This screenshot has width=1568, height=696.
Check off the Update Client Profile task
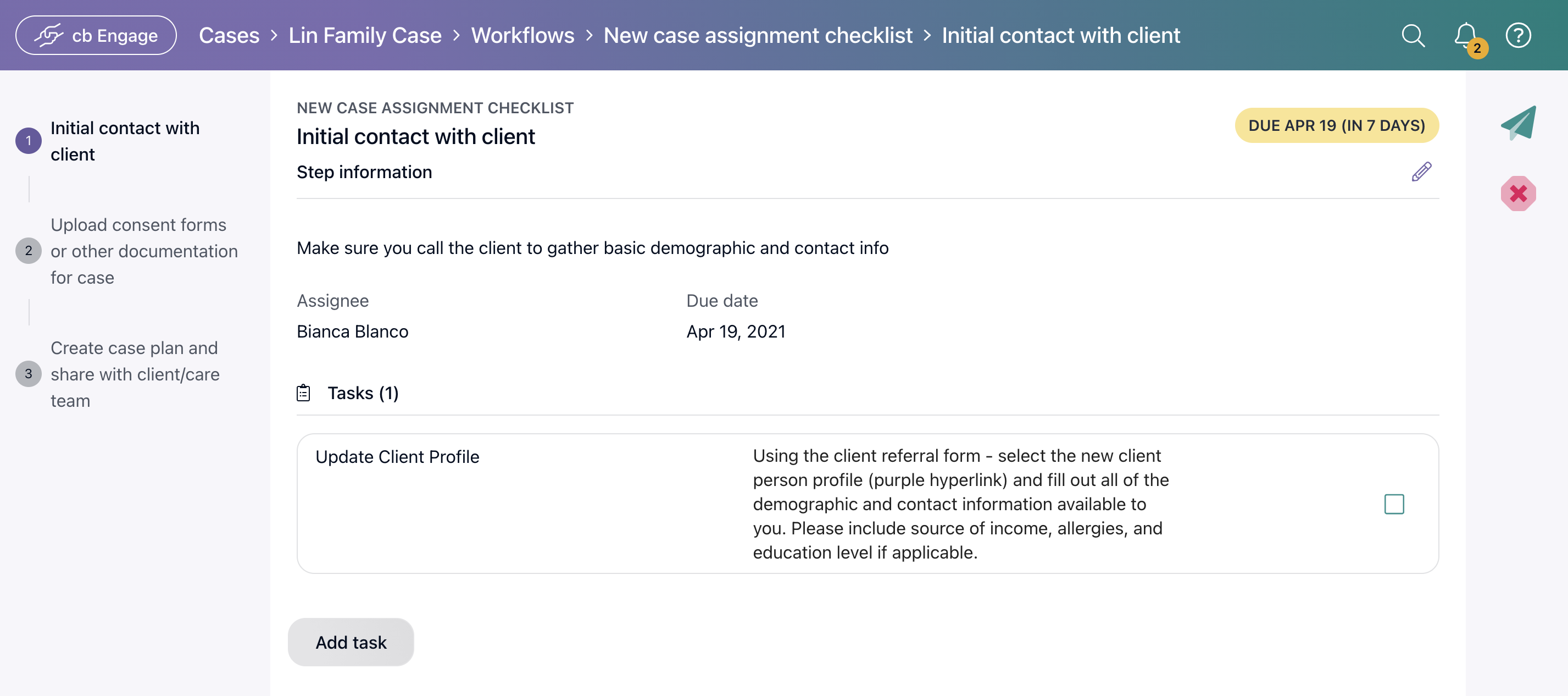coord(1394,504)
